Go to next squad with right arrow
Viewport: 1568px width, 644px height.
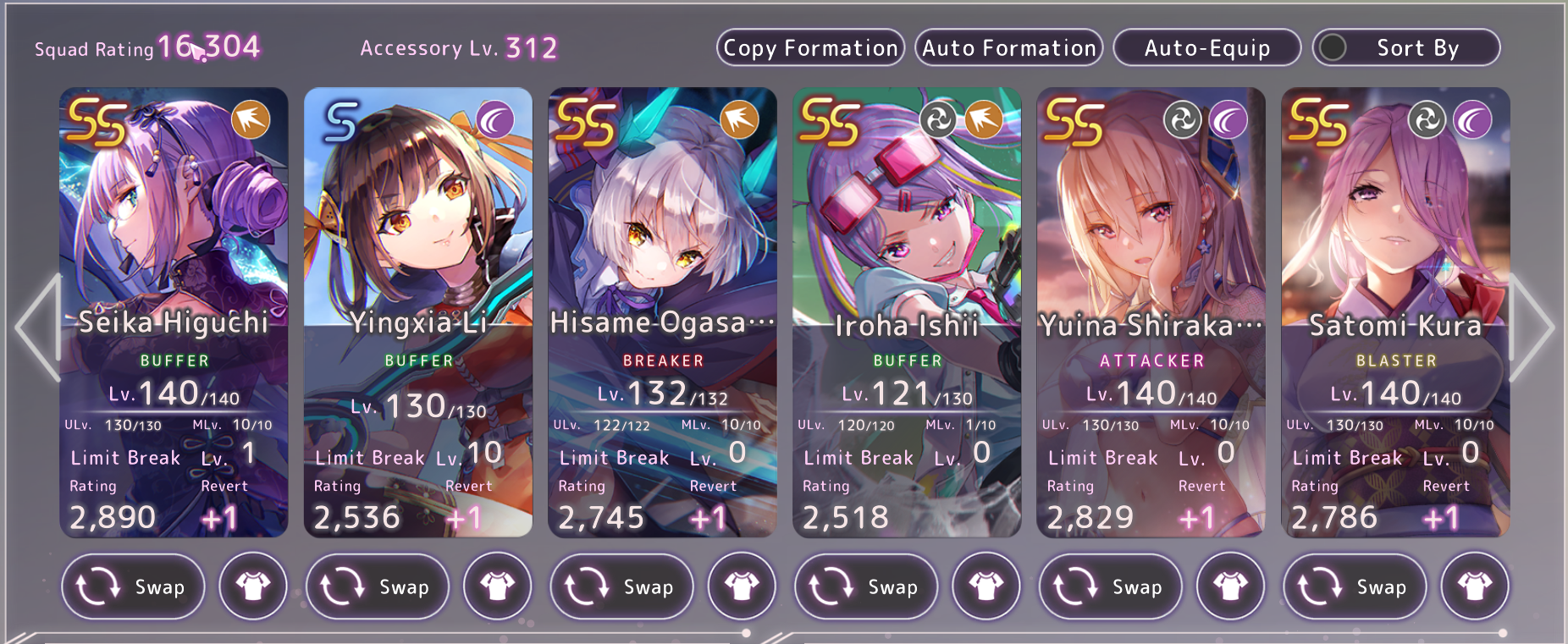(x=1532, y=327)
